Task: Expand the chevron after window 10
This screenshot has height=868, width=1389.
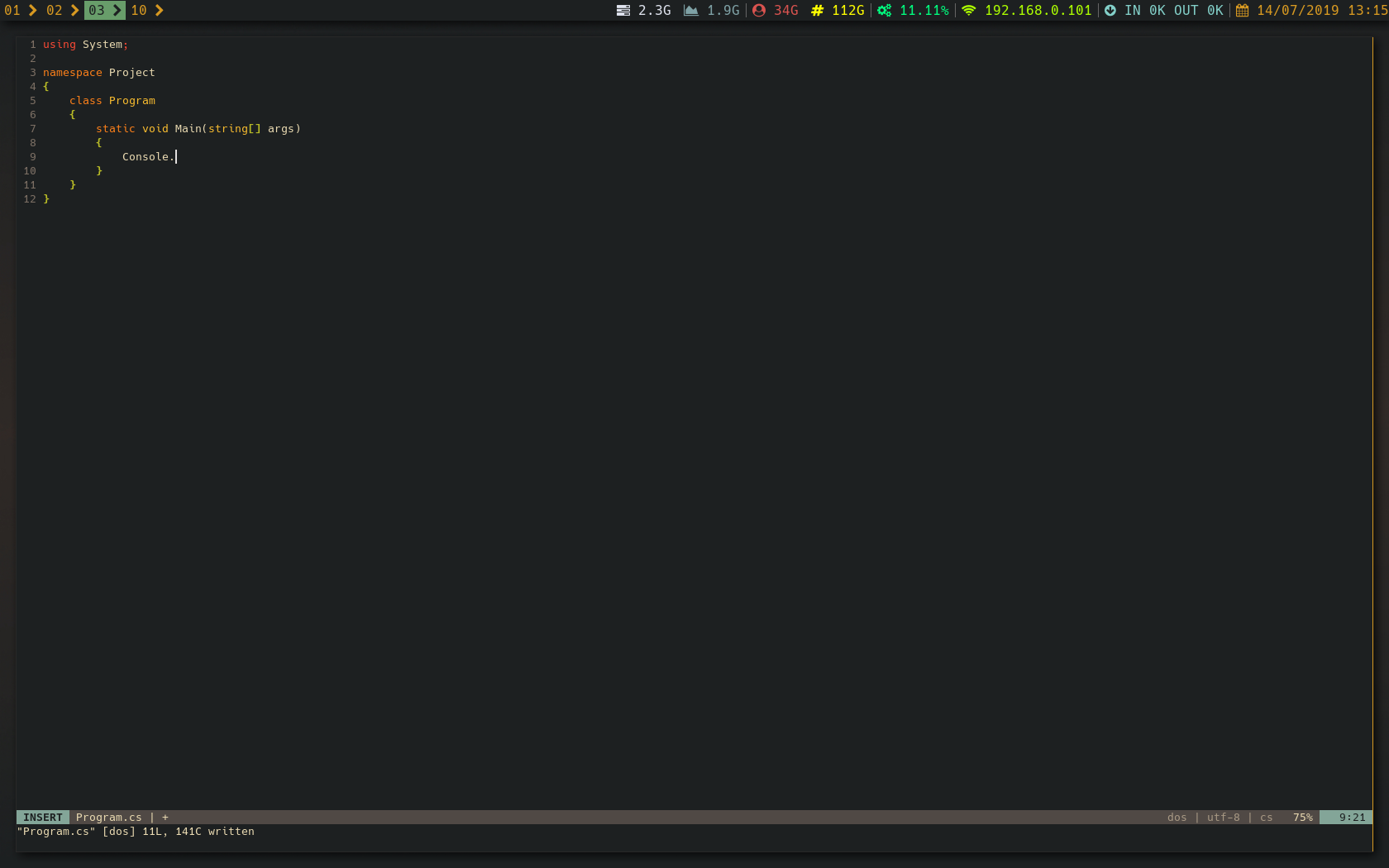Action: click(x=159, y=10)
